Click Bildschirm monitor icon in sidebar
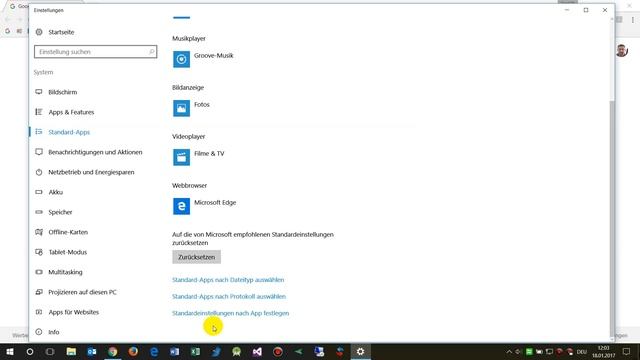The image size is (640, 360). pyautogui.click(x=39, y=92)
